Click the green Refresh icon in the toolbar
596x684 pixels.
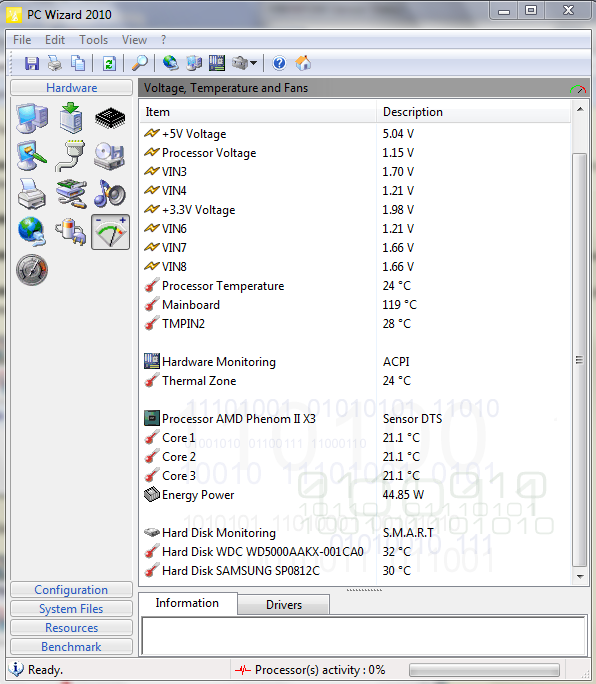click(109, 64)
